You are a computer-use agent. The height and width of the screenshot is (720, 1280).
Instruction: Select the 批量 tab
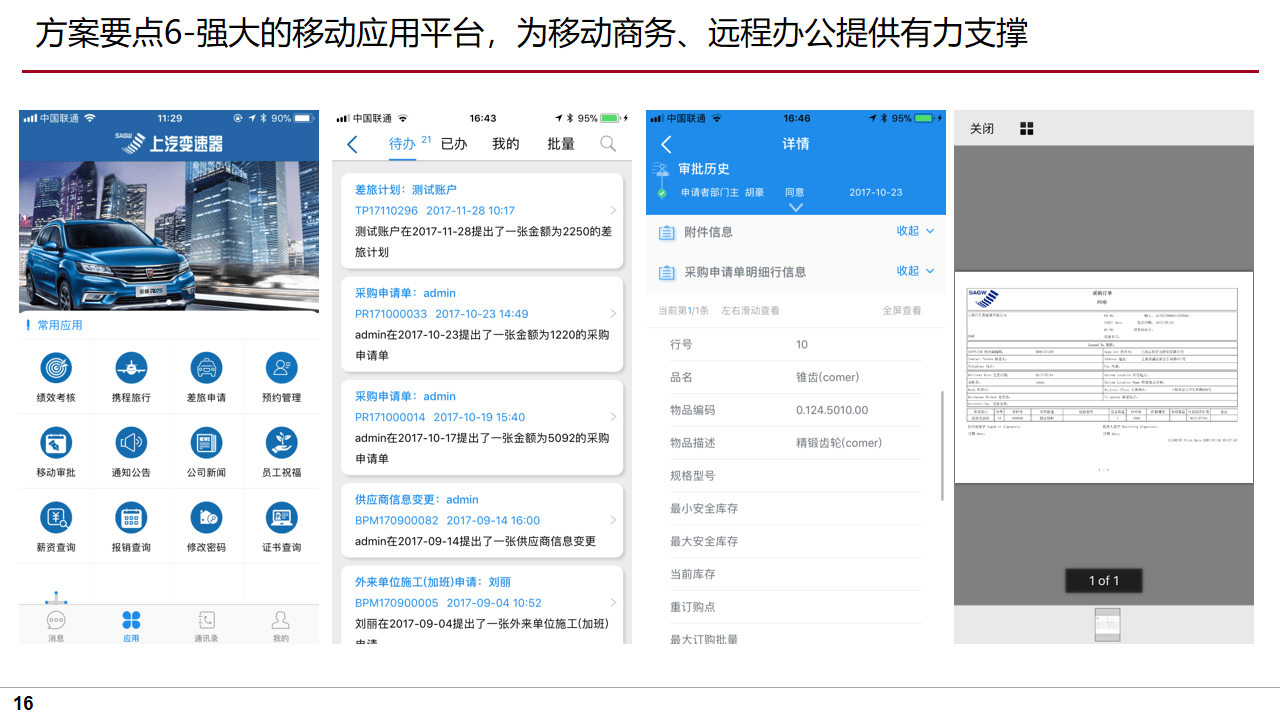click(561, 144)
